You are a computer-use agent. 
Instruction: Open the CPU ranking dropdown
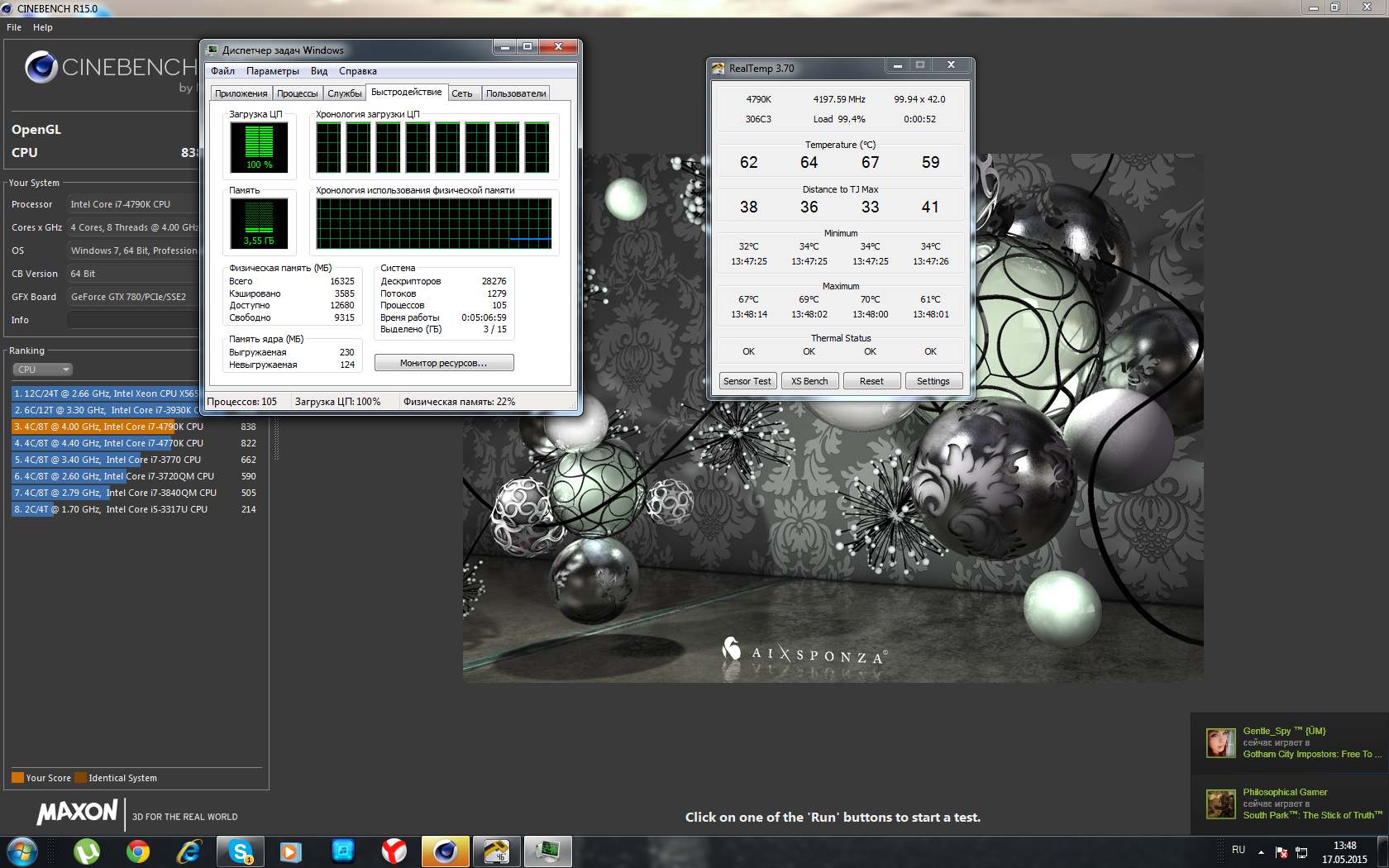point(43,370)
